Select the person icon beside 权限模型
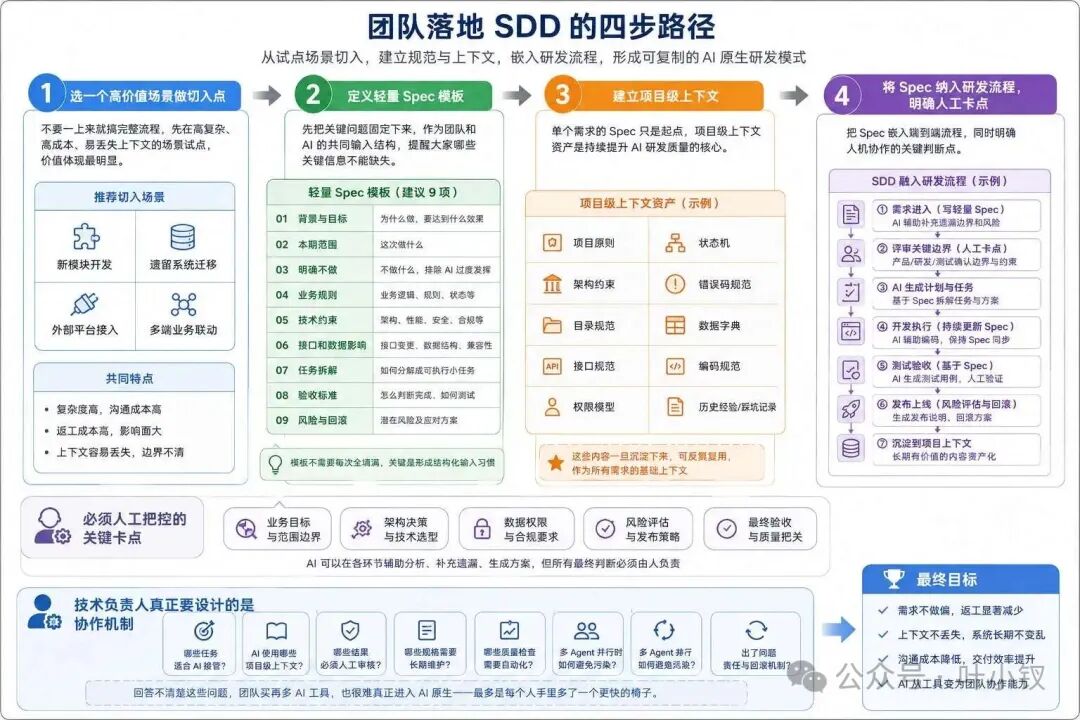 point(552,407)
